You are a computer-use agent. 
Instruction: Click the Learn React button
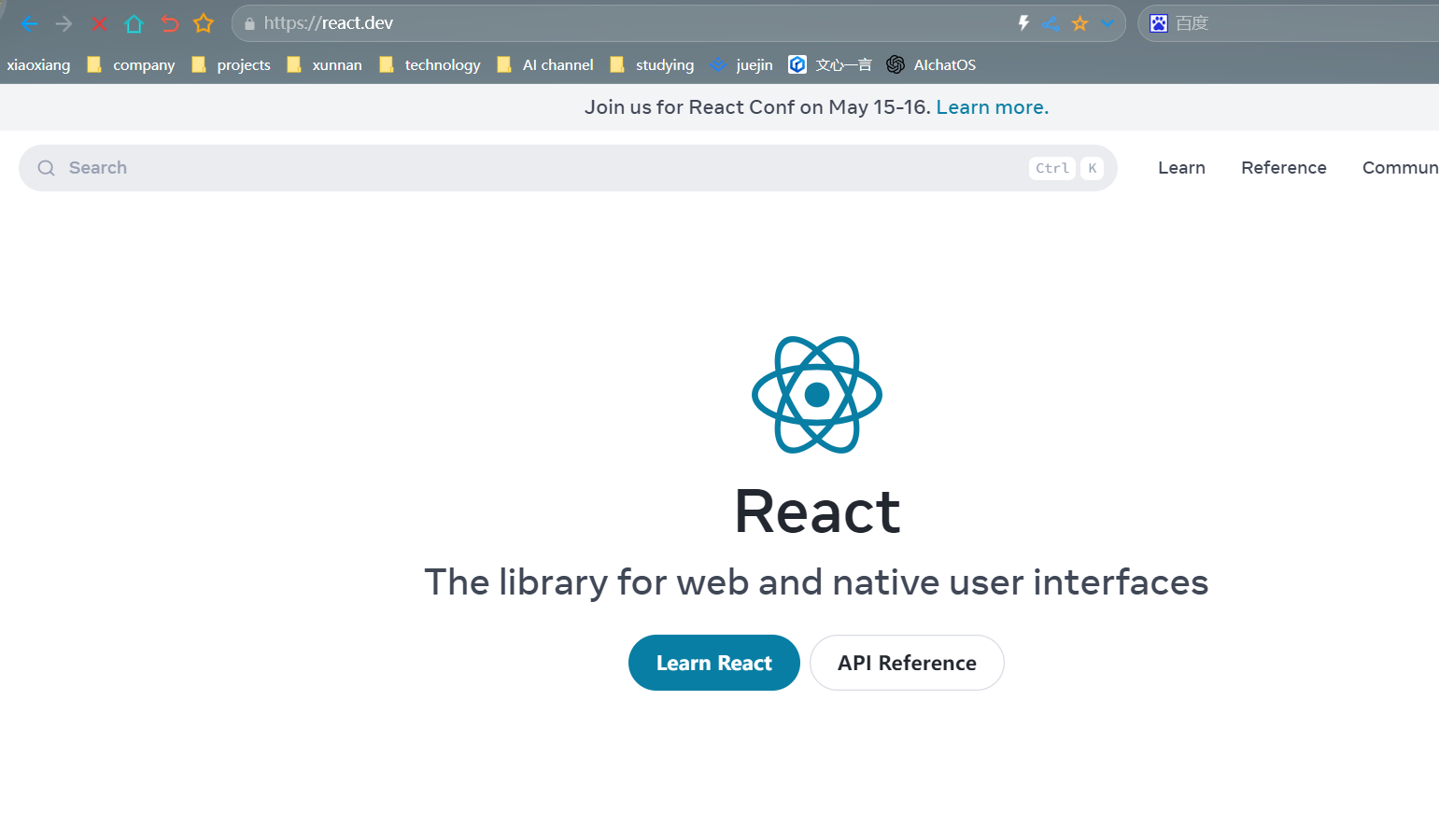714,663
